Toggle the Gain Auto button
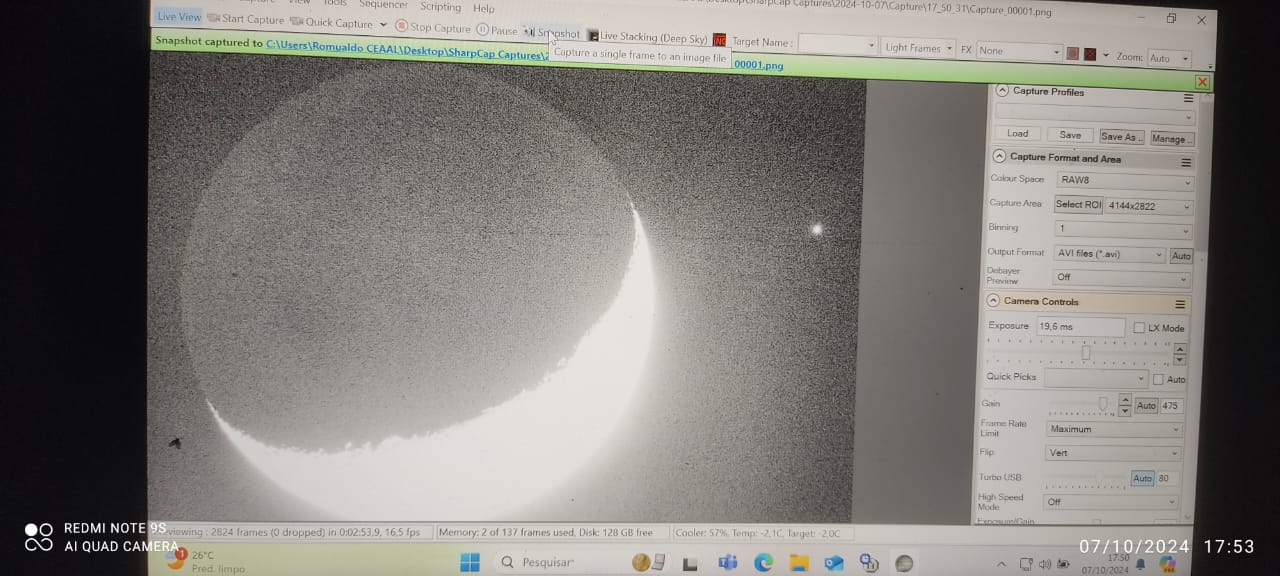 pyautogui.click(x=1146, y=406)
